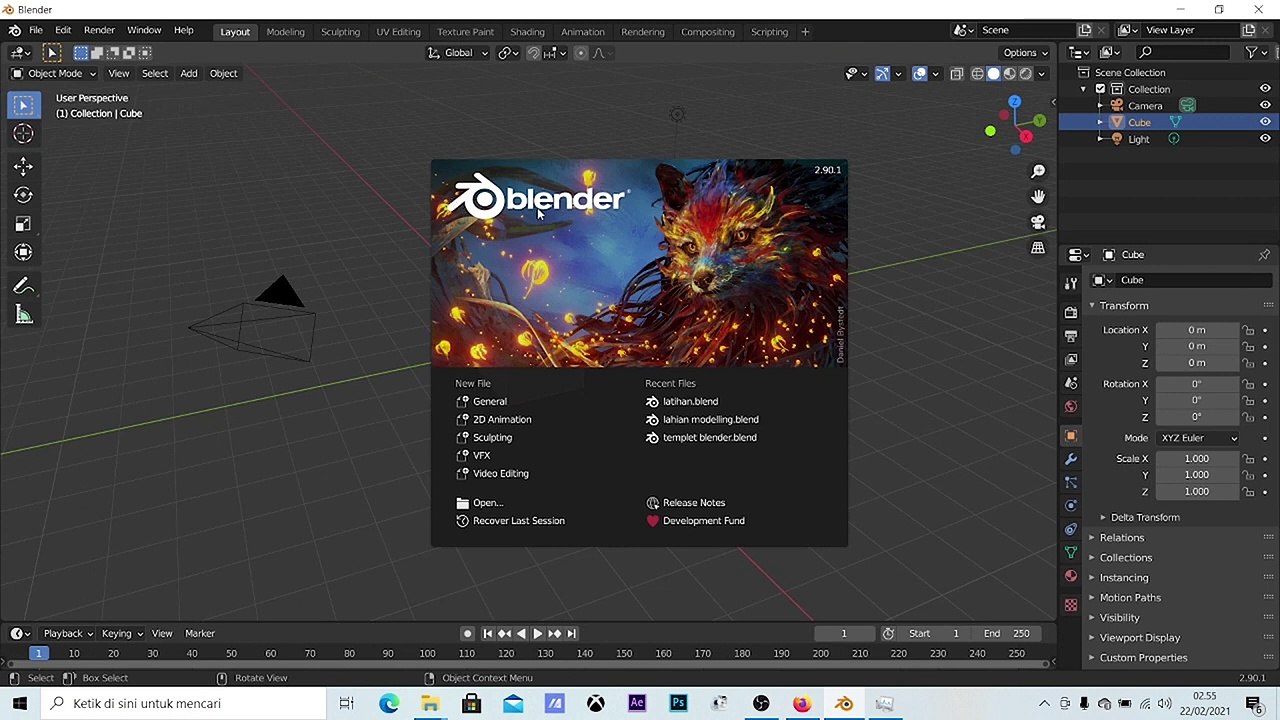
Task: Open the Modifier properties wrench tab
Action: tap(1071, 459)
